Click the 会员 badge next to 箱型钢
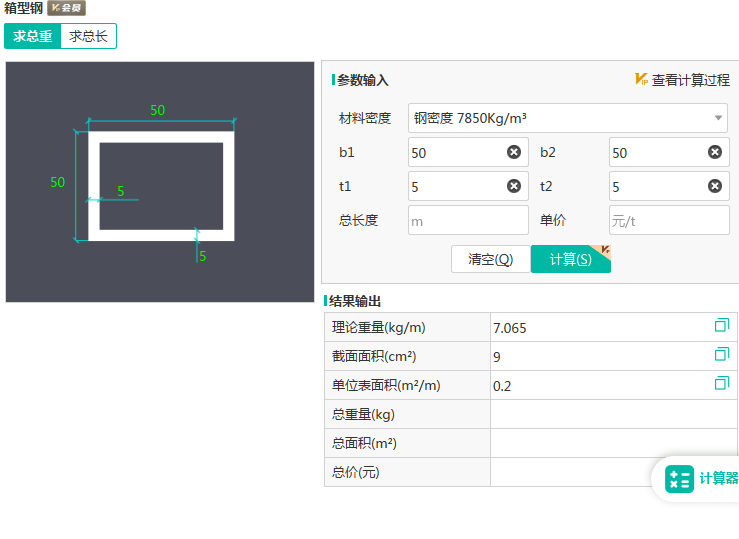 [66, 8]
